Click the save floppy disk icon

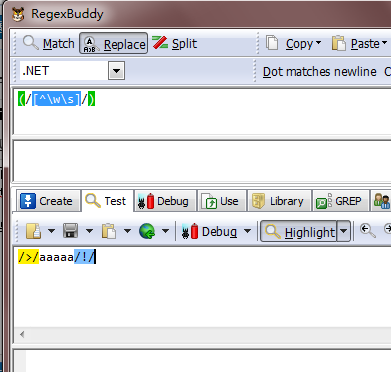[70, 231]
